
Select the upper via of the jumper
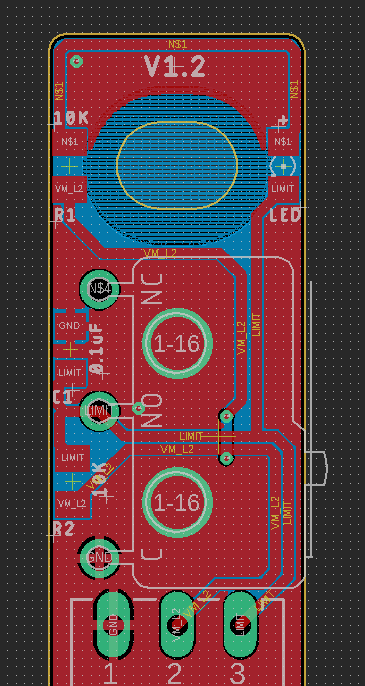pos(226,416)
